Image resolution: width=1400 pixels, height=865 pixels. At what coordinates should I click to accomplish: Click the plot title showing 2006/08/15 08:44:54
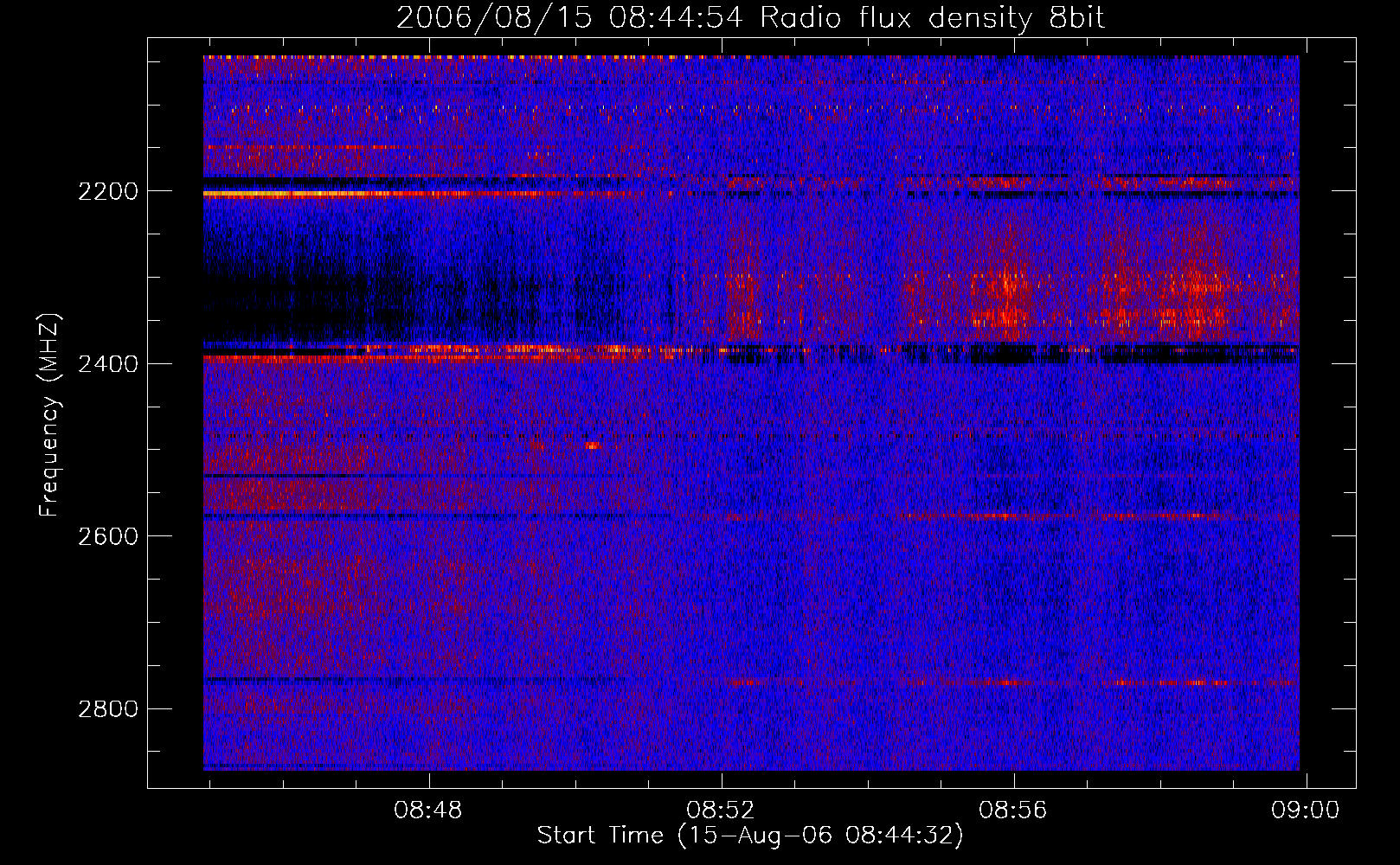point(750,18)
